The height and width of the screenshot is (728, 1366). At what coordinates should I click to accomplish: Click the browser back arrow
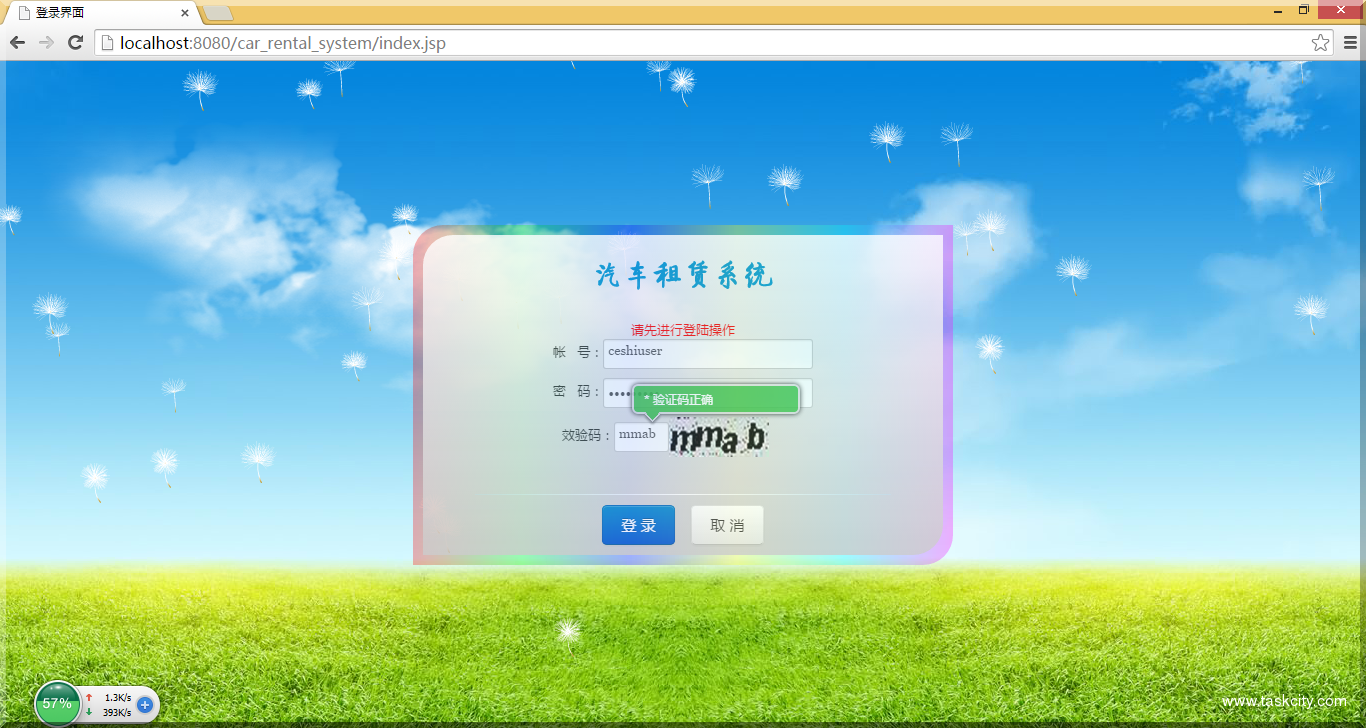click(17, 42)
